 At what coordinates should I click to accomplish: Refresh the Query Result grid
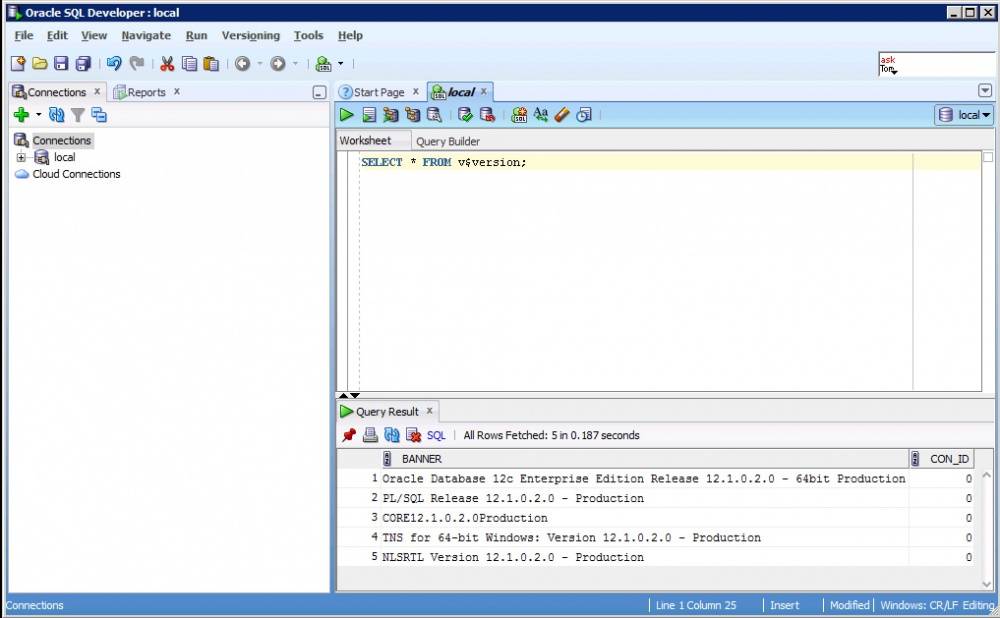[x=392, y=435]
